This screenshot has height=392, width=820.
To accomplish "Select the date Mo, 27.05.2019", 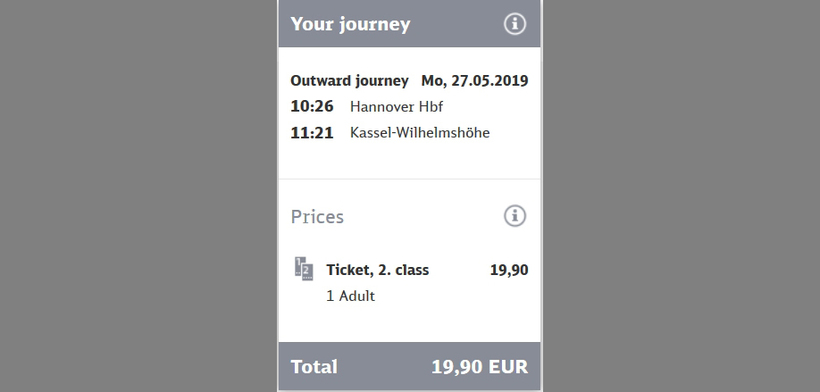I will pos(475,81).
